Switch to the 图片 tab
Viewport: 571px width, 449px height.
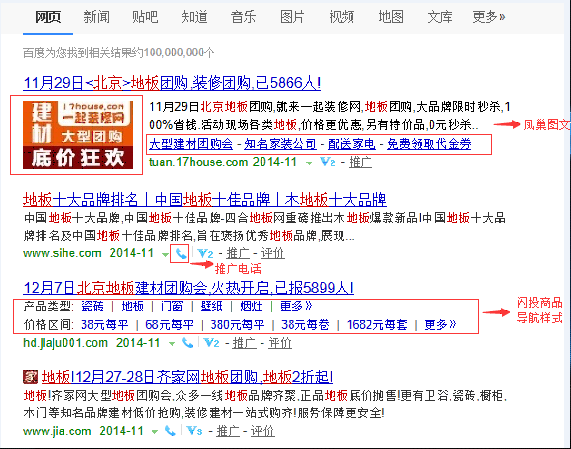coord(292,17)
